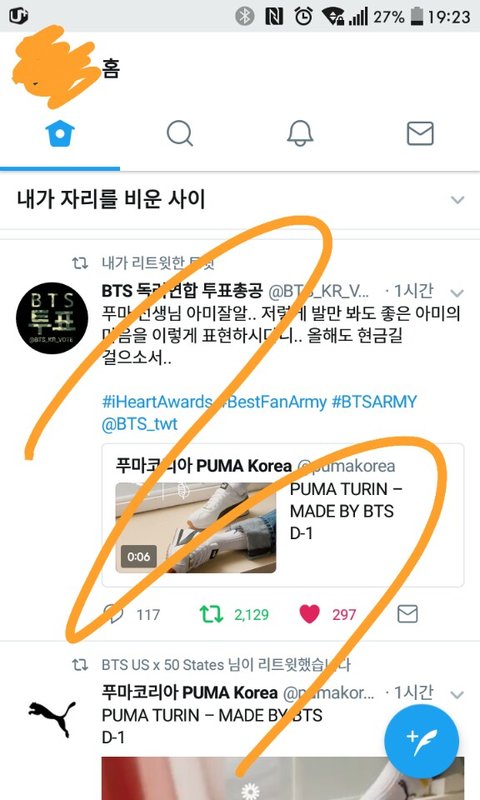Open quoted PUMA TURIN – MADE BY BTS tweet
480x800 pixels.
(x=283, y=515)
